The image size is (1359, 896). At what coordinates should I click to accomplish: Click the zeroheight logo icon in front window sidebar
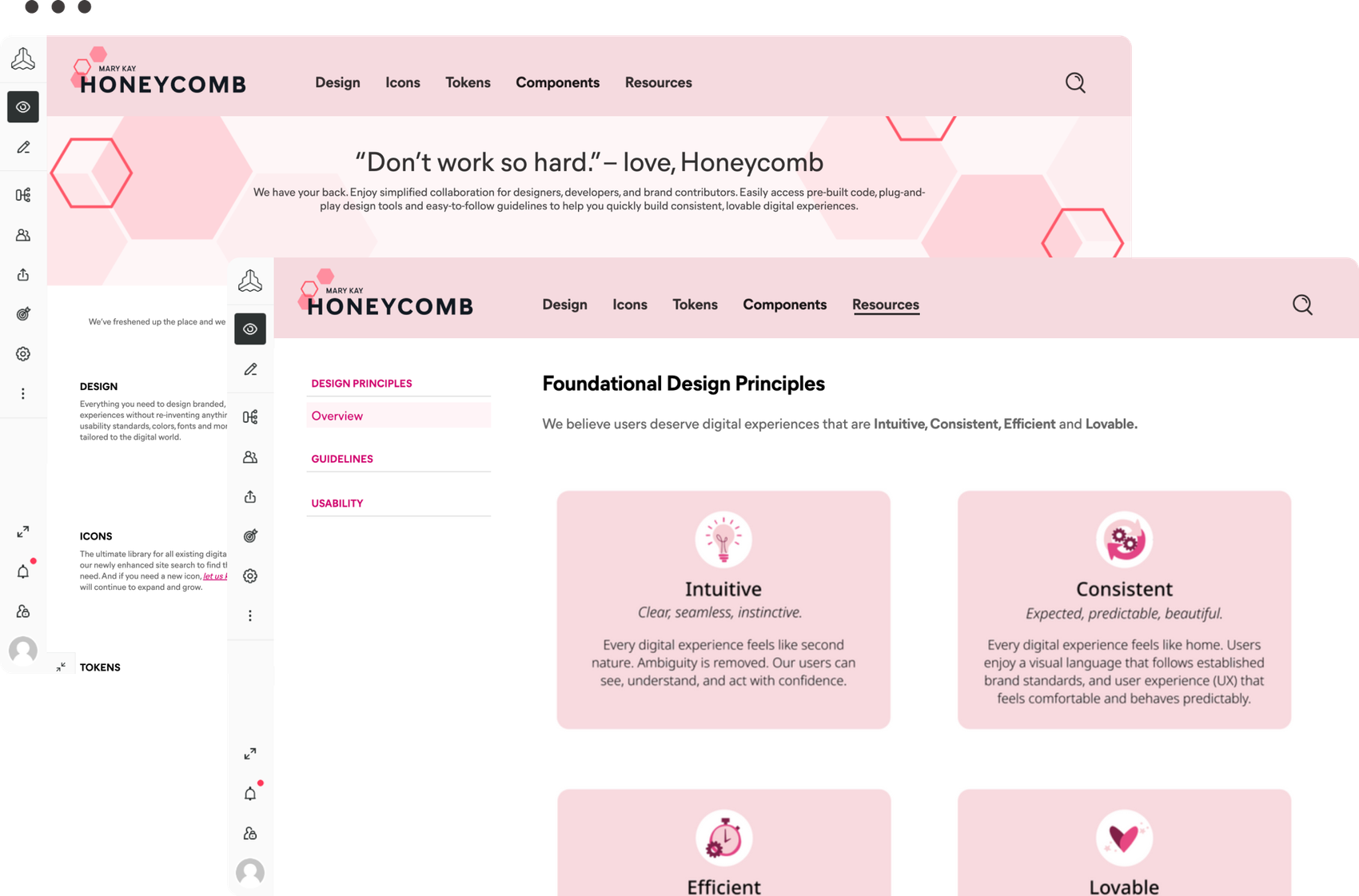click(250, 281)
